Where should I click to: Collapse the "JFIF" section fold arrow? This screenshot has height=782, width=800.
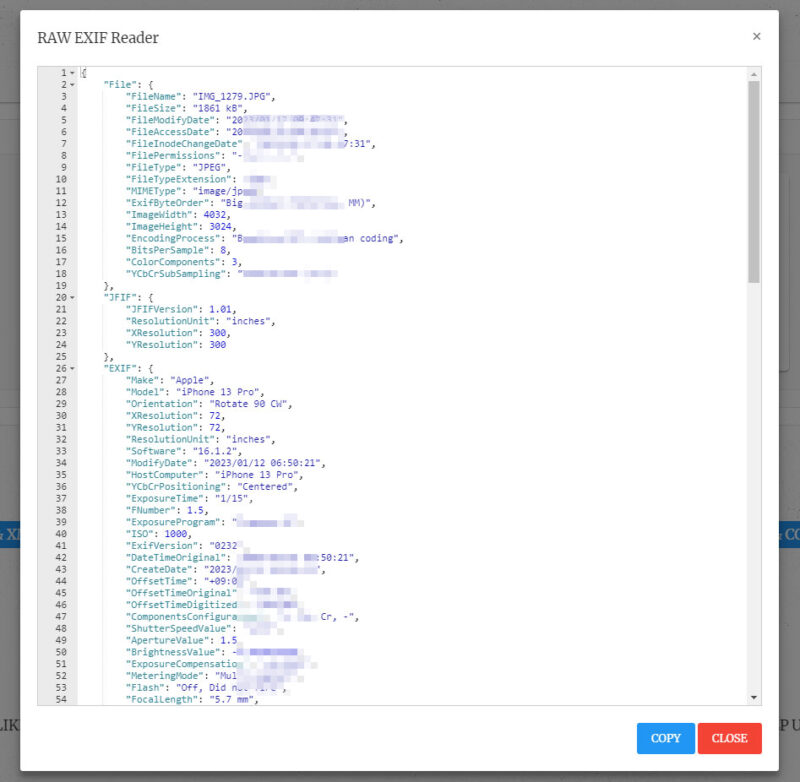click(72, 297)
